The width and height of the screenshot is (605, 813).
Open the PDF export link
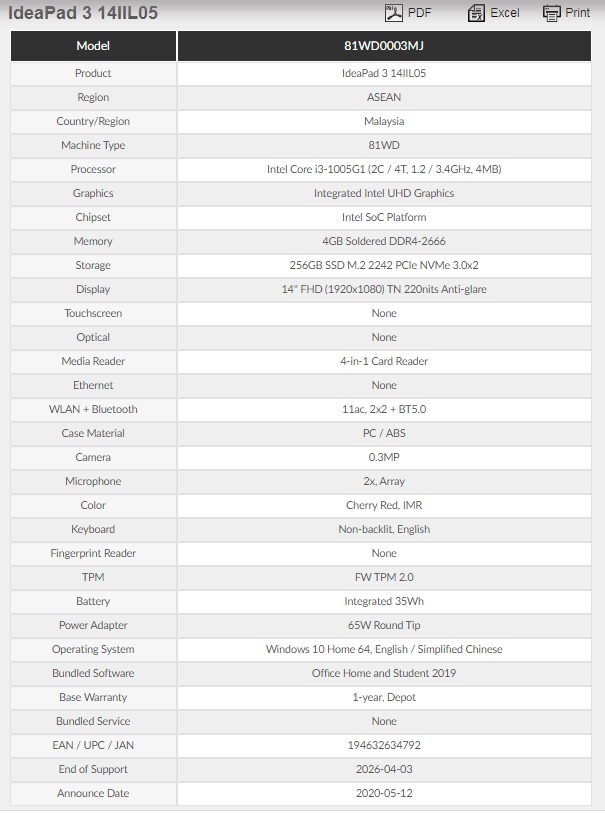420,13
